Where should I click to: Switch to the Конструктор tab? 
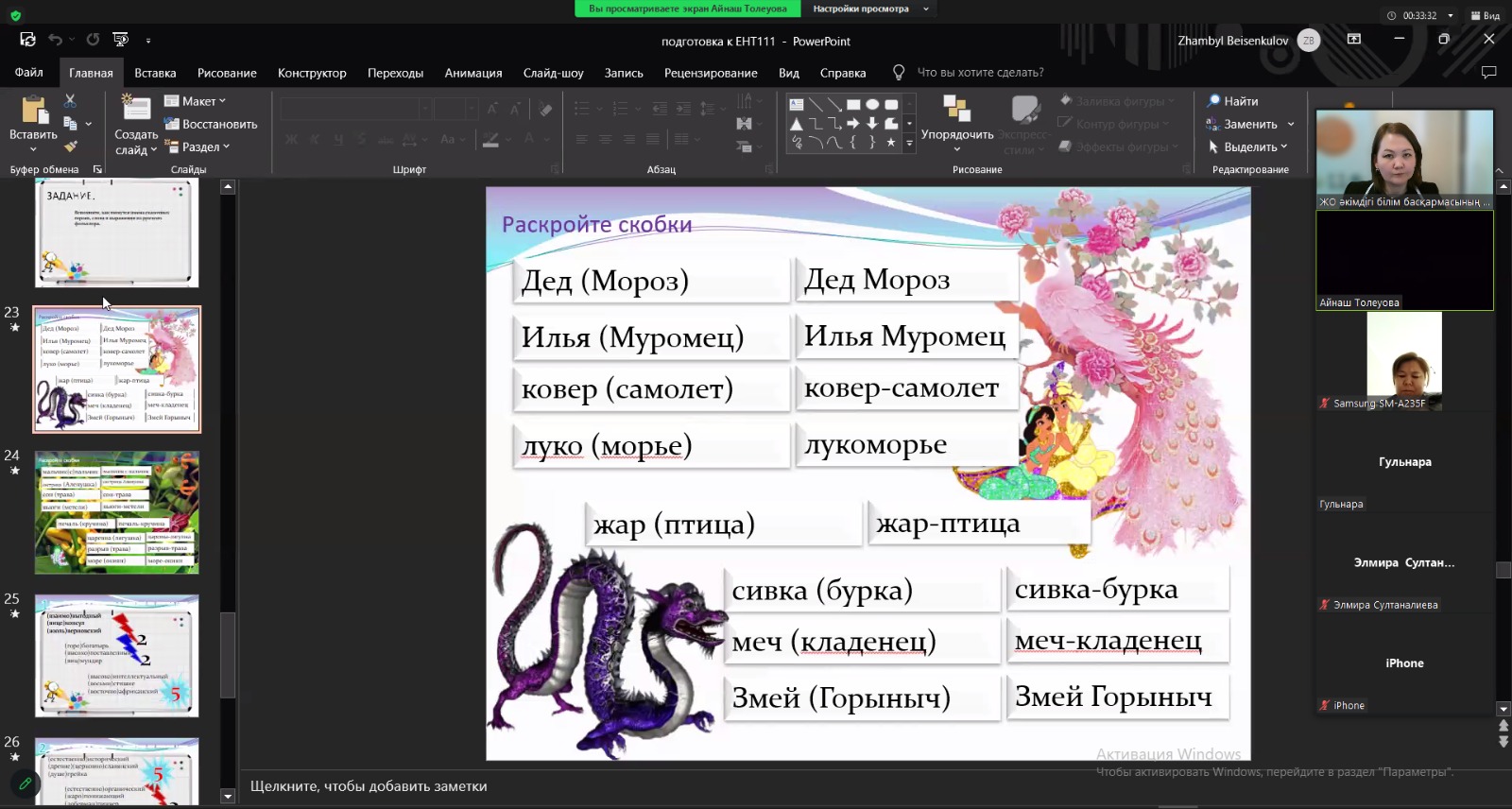click(x=312, y=73)
